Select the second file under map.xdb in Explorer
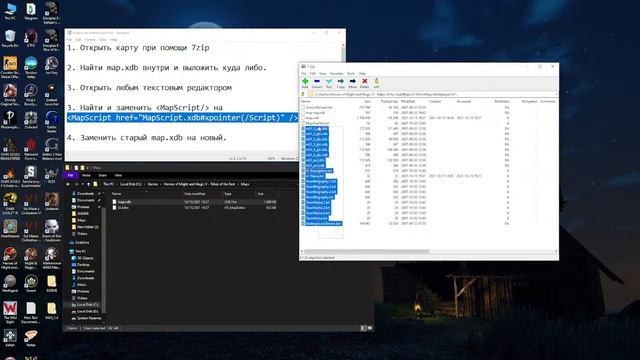The width and height of the screenshot is (640, 360). 195,208
